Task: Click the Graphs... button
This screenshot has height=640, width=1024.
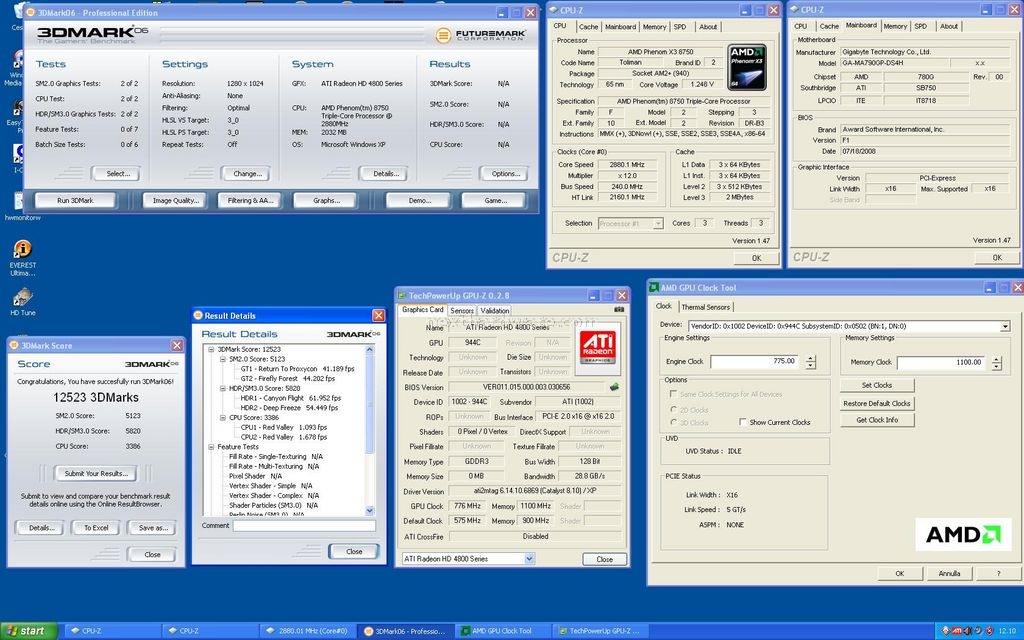Action: (x=326, y=200)
